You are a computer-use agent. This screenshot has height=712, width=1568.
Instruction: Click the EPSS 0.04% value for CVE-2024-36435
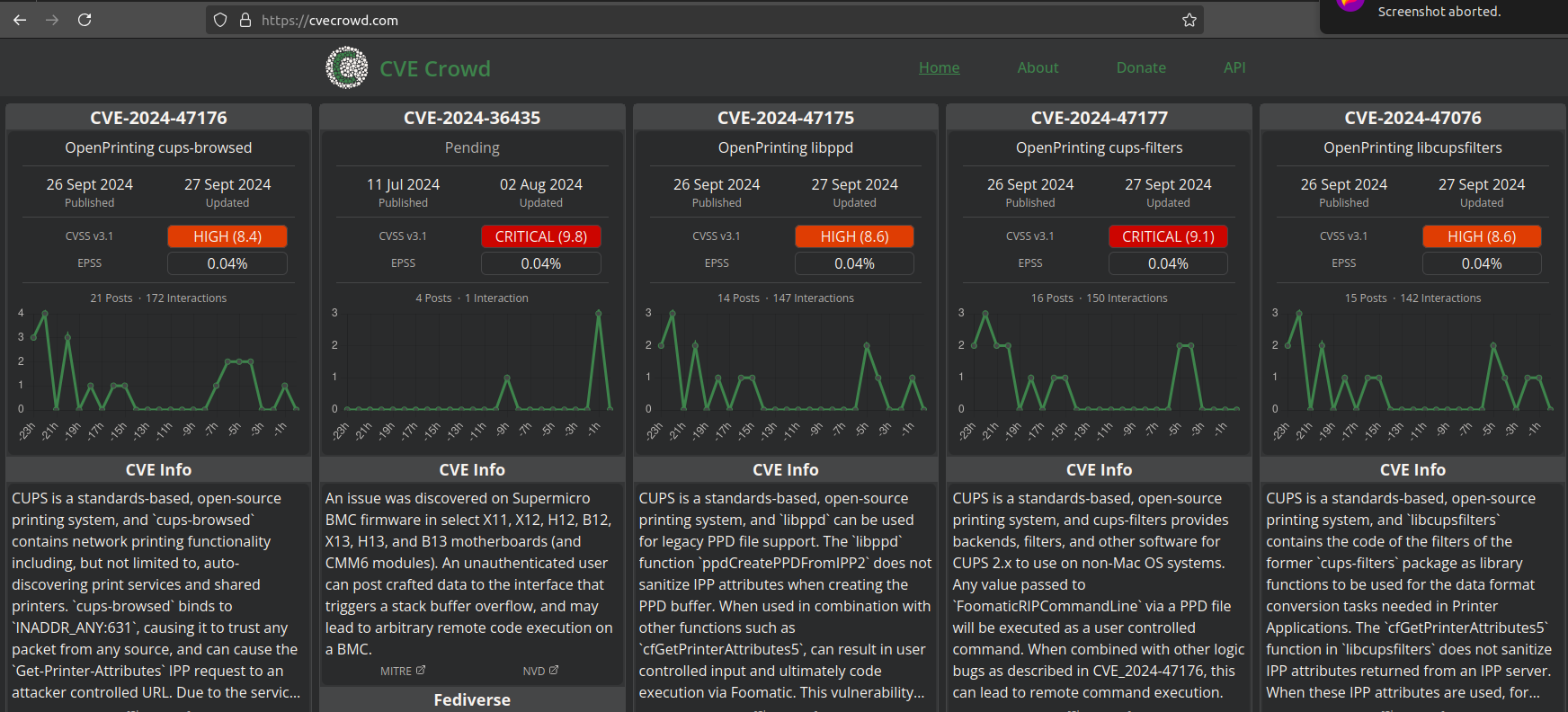click(541, 263)
